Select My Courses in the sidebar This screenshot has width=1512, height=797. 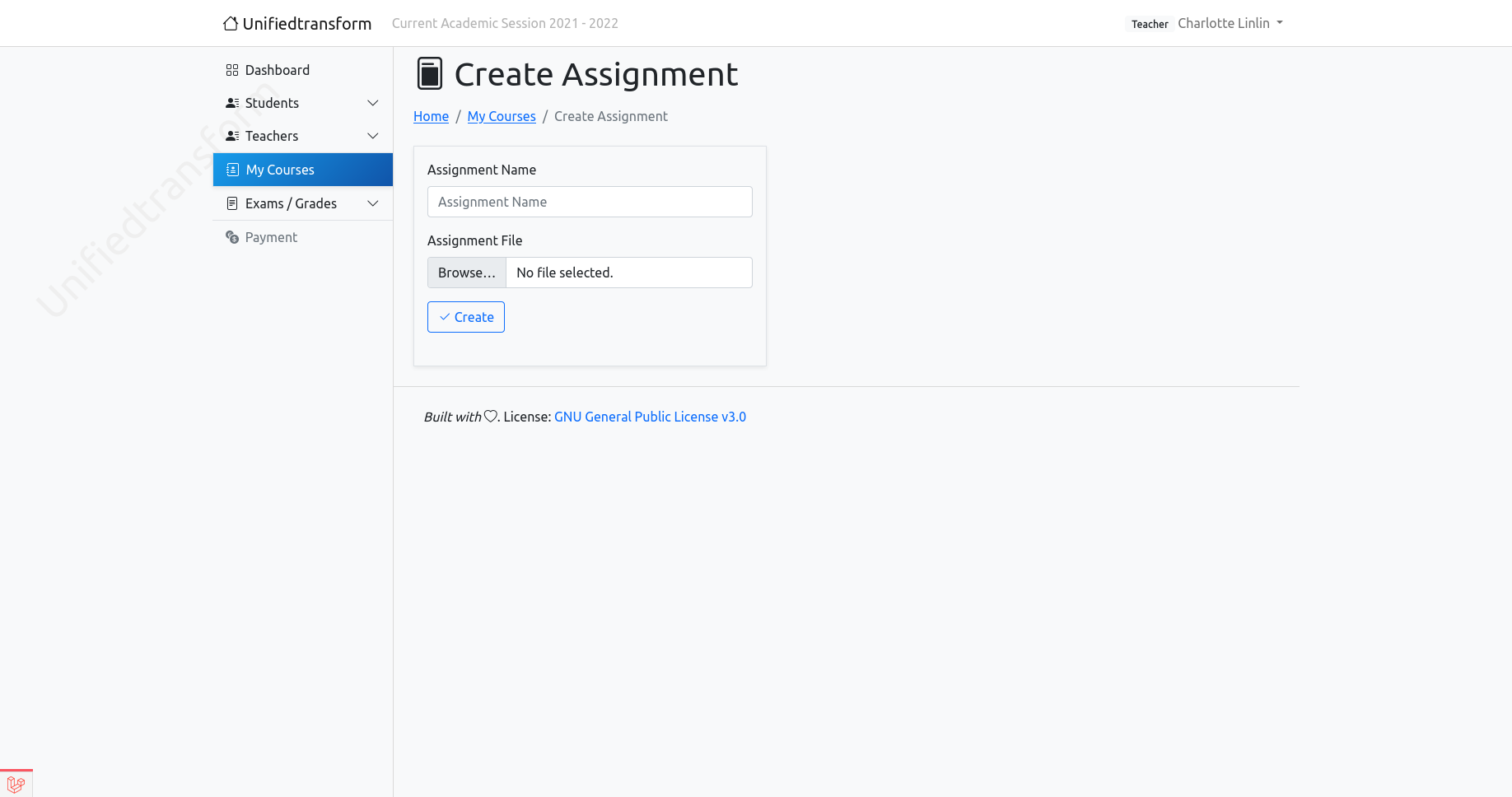pos(303,170)
